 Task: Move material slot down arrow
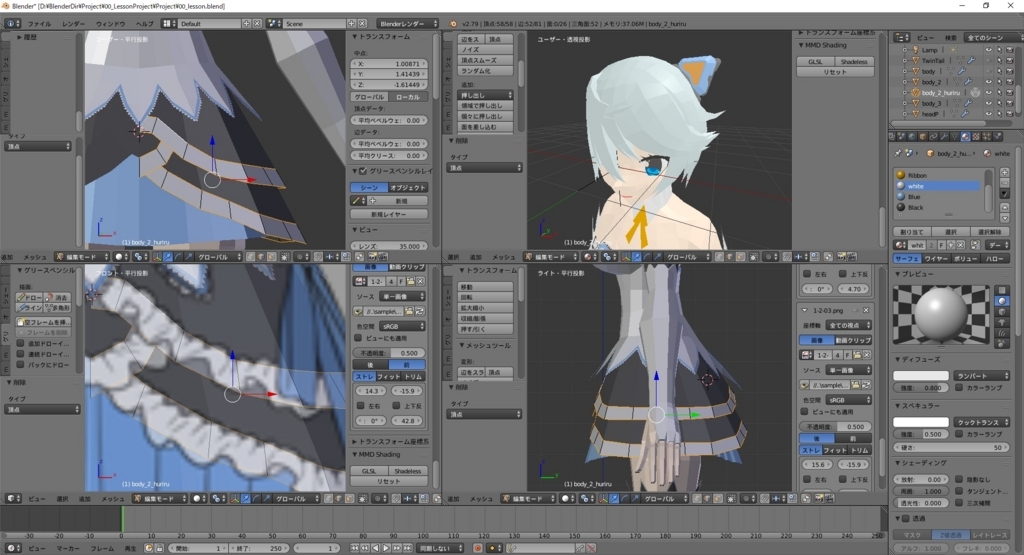1004,218
